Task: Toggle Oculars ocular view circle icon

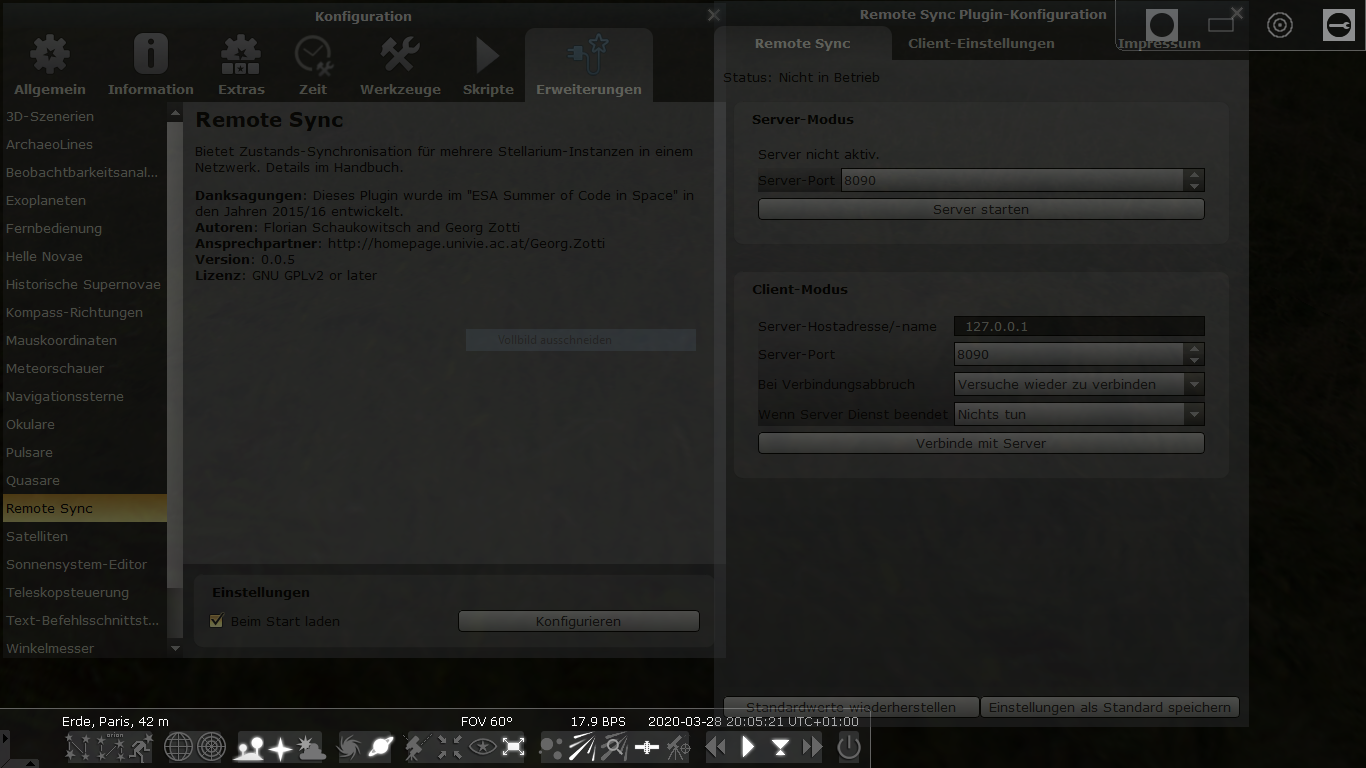Action: [x=1162, y=25]
